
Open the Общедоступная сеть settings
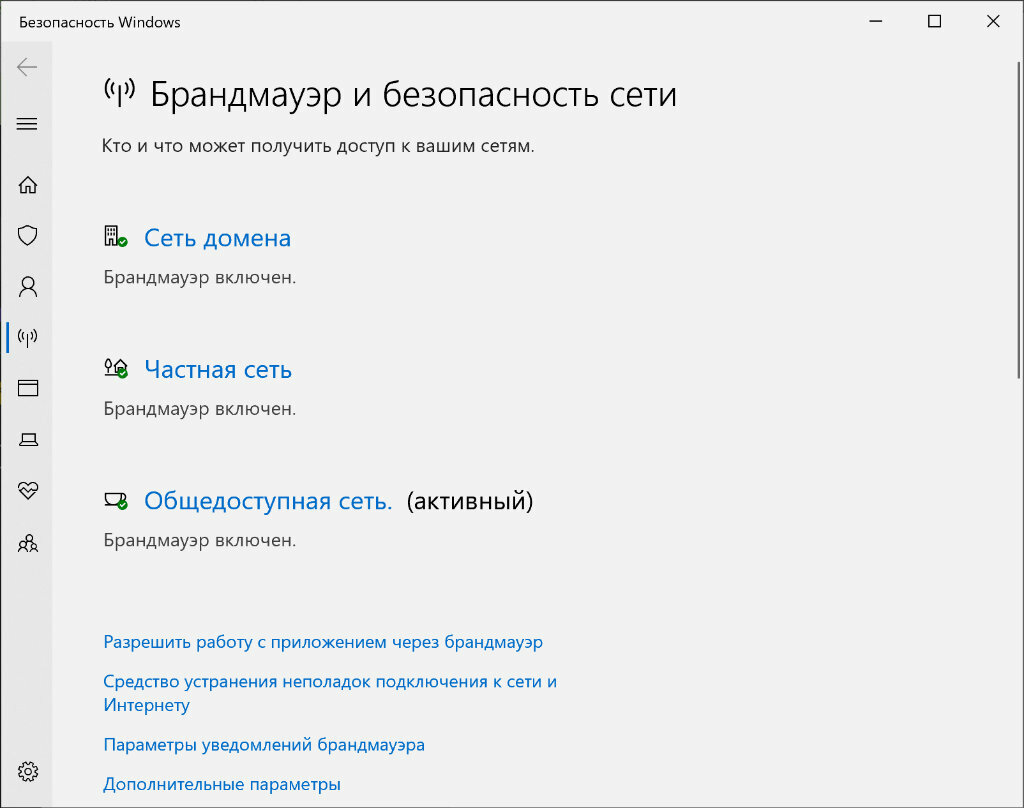(x=268, y=501)
